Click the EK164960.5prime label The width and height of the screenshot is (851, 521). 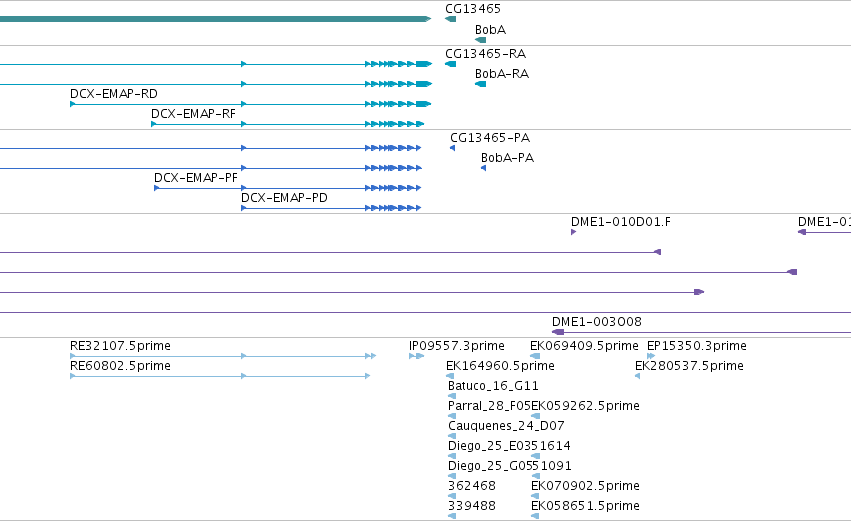tap(500, 366)
